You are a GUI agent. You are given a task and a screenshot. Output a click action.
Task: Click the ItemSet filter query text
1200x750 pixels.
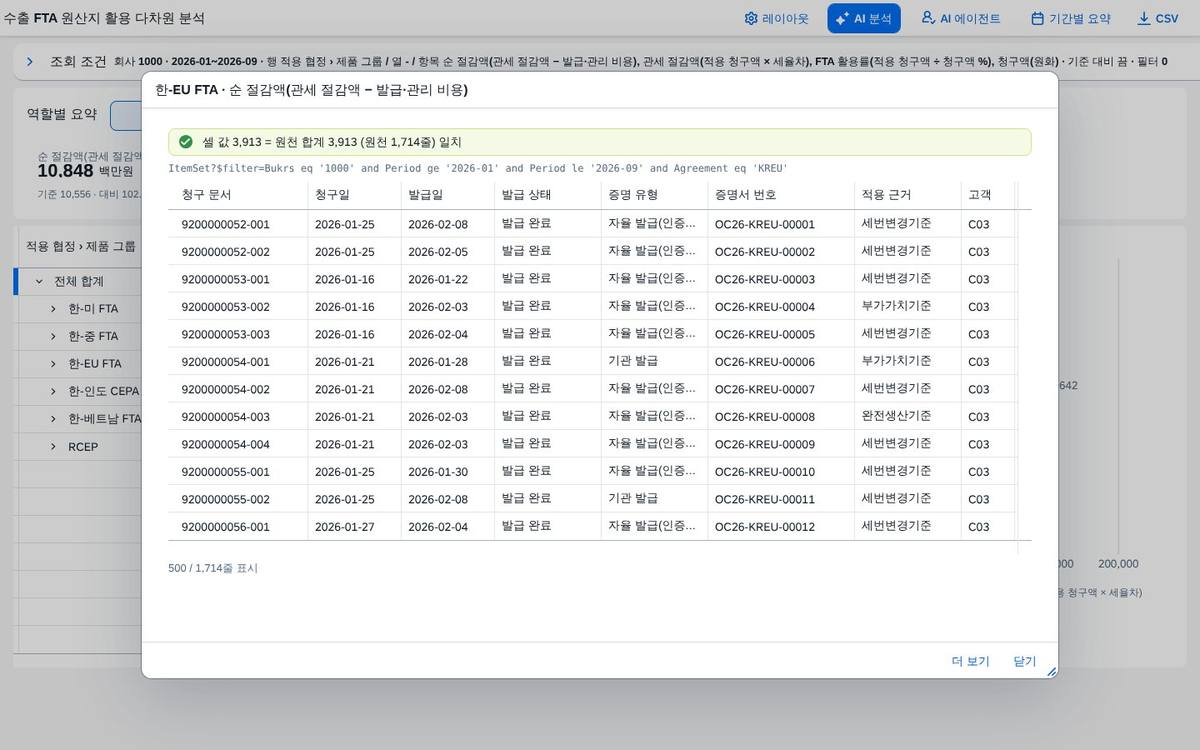click(478, 168)
